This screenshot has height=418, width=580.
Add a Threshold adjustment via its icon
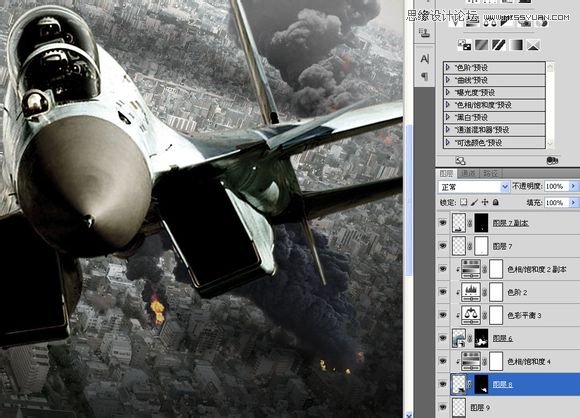click(x=498, y=45)
